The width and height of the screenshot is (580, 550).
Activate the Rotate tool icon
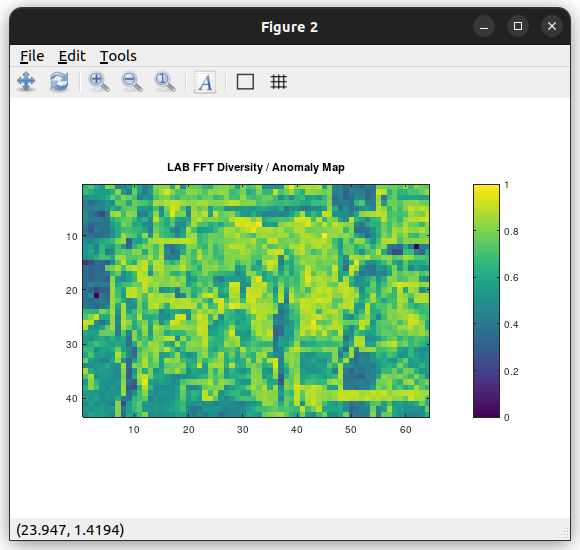point(59,82)
